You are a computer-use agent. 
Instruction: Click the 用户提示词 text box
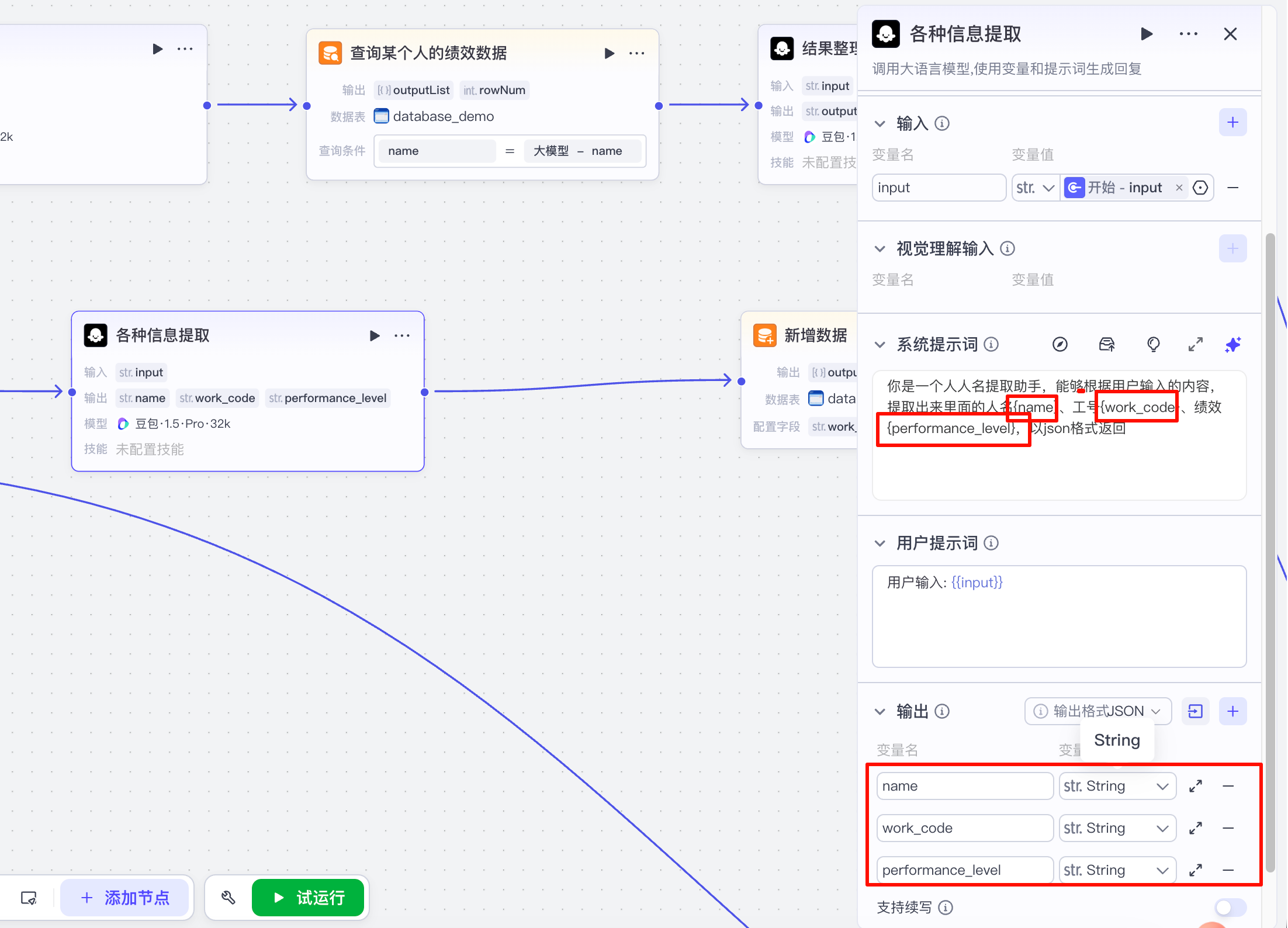click(1058, 617)
